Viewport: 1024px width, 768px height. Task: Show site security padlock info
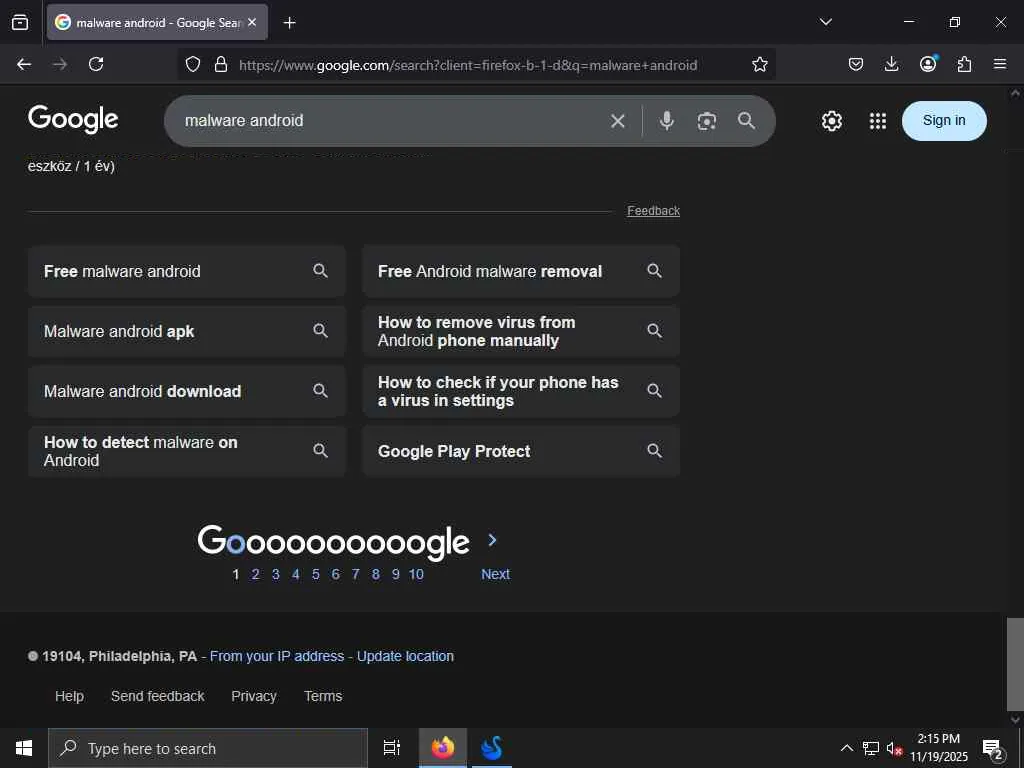click(221, 64)
